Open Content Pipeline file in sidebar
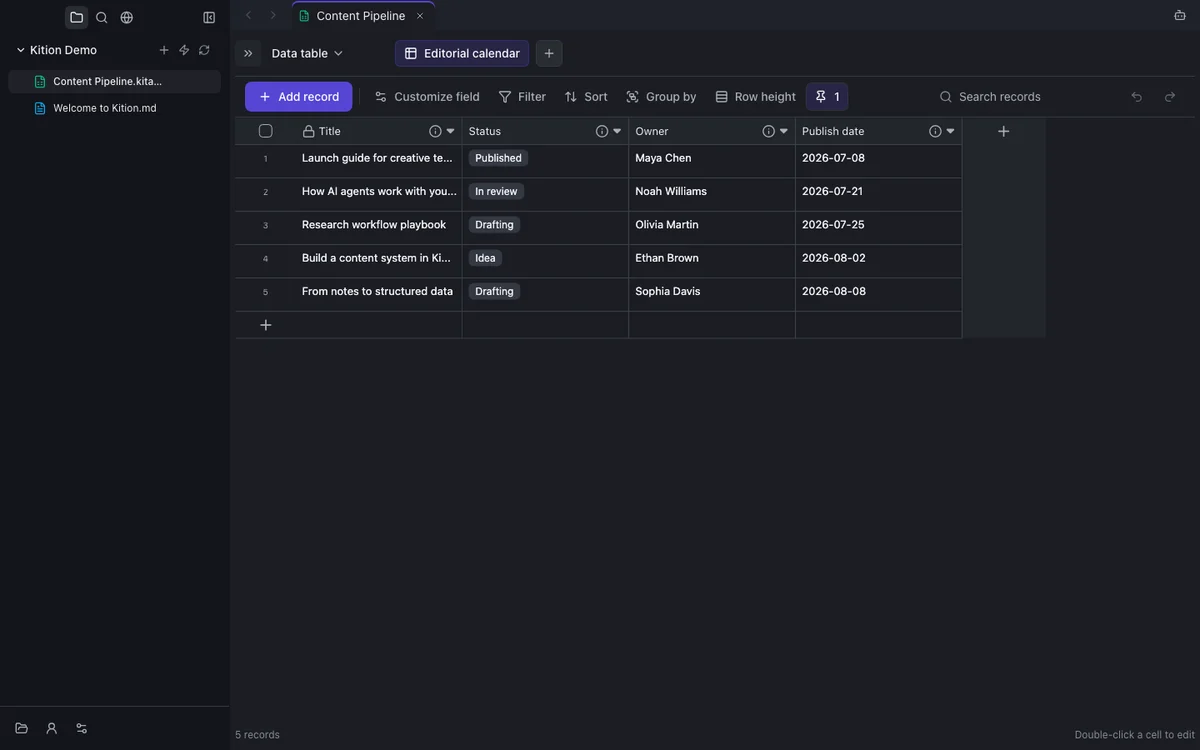1200x750 pixels. click(x=114, y=81)
